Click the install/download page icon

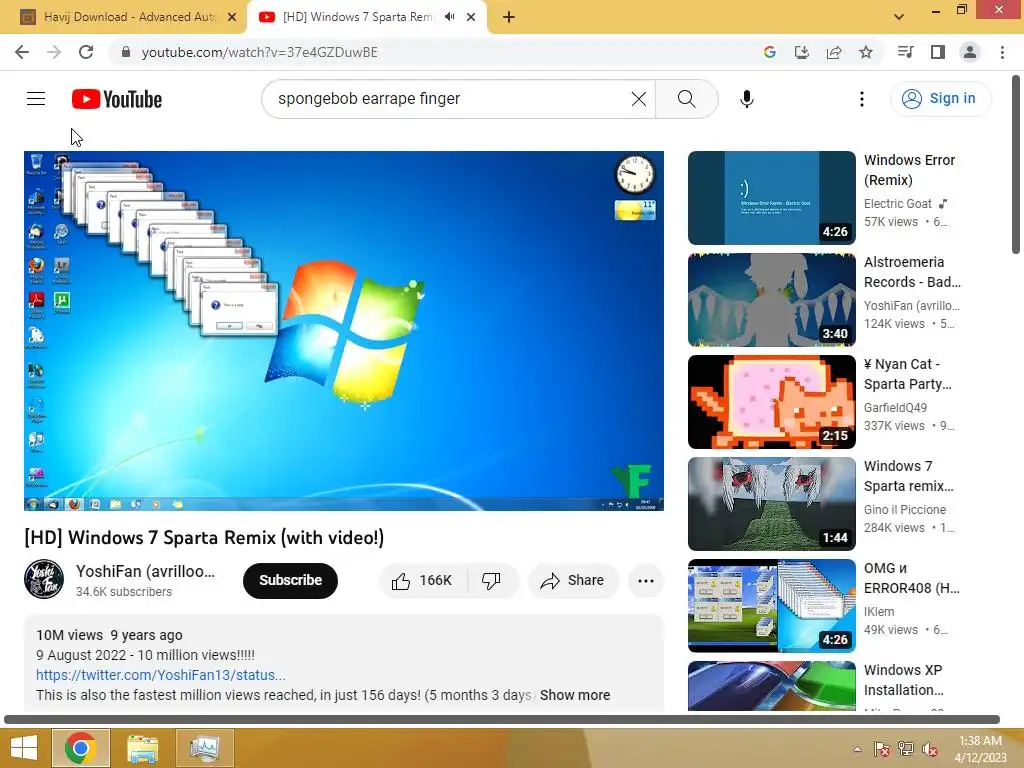coord(801,52)
